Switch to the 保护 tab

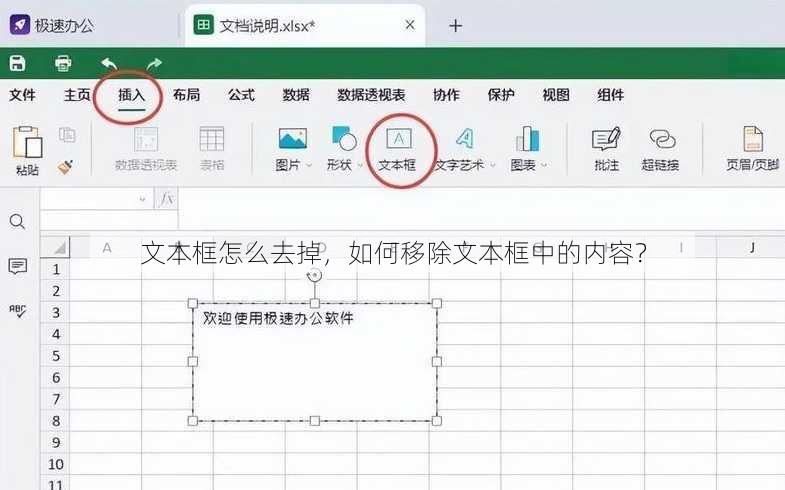[x=501, y=95]
